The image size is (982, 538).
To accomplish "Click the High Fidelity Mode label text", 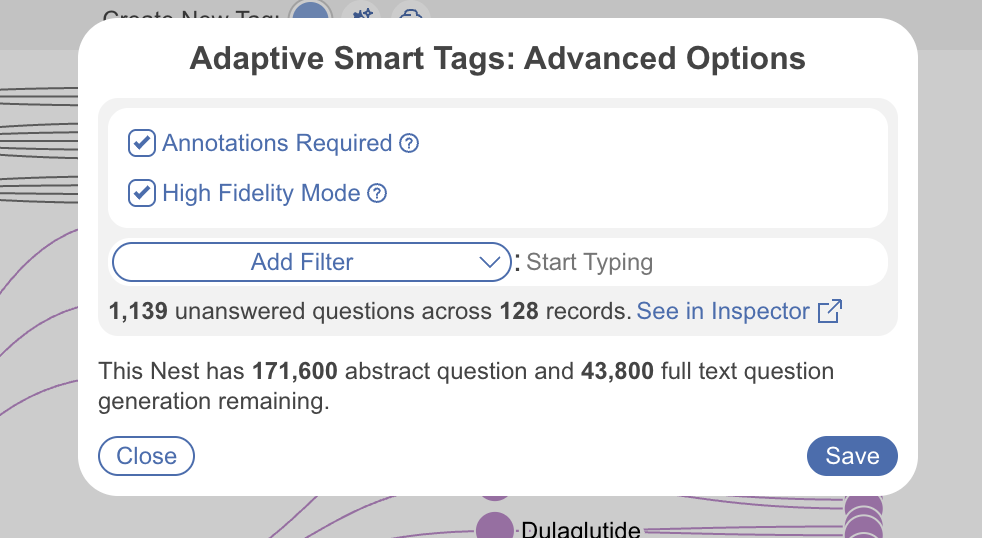I will point(261,193).
